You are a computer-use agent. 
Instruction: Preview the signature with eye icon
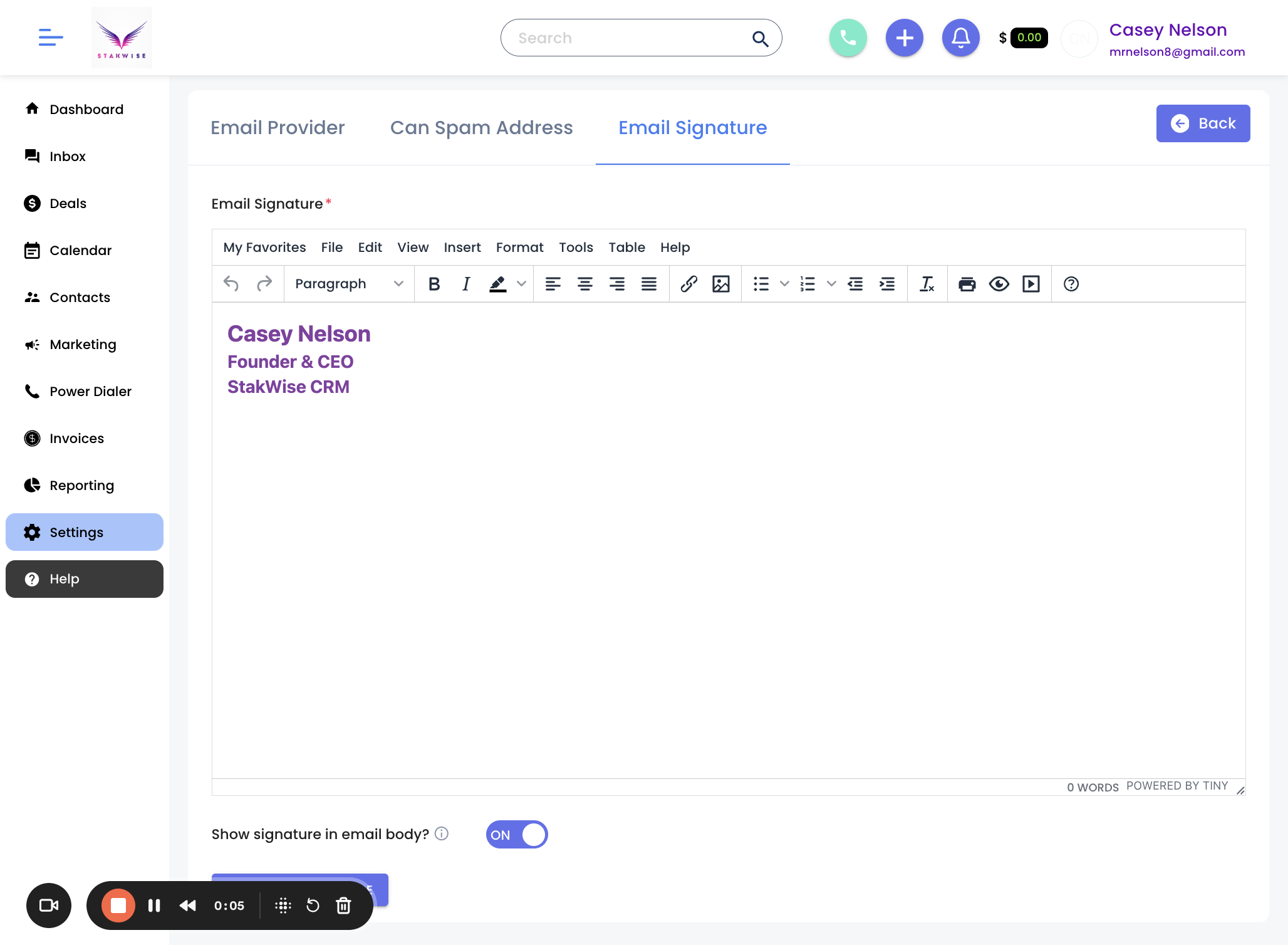pos(999,284)
